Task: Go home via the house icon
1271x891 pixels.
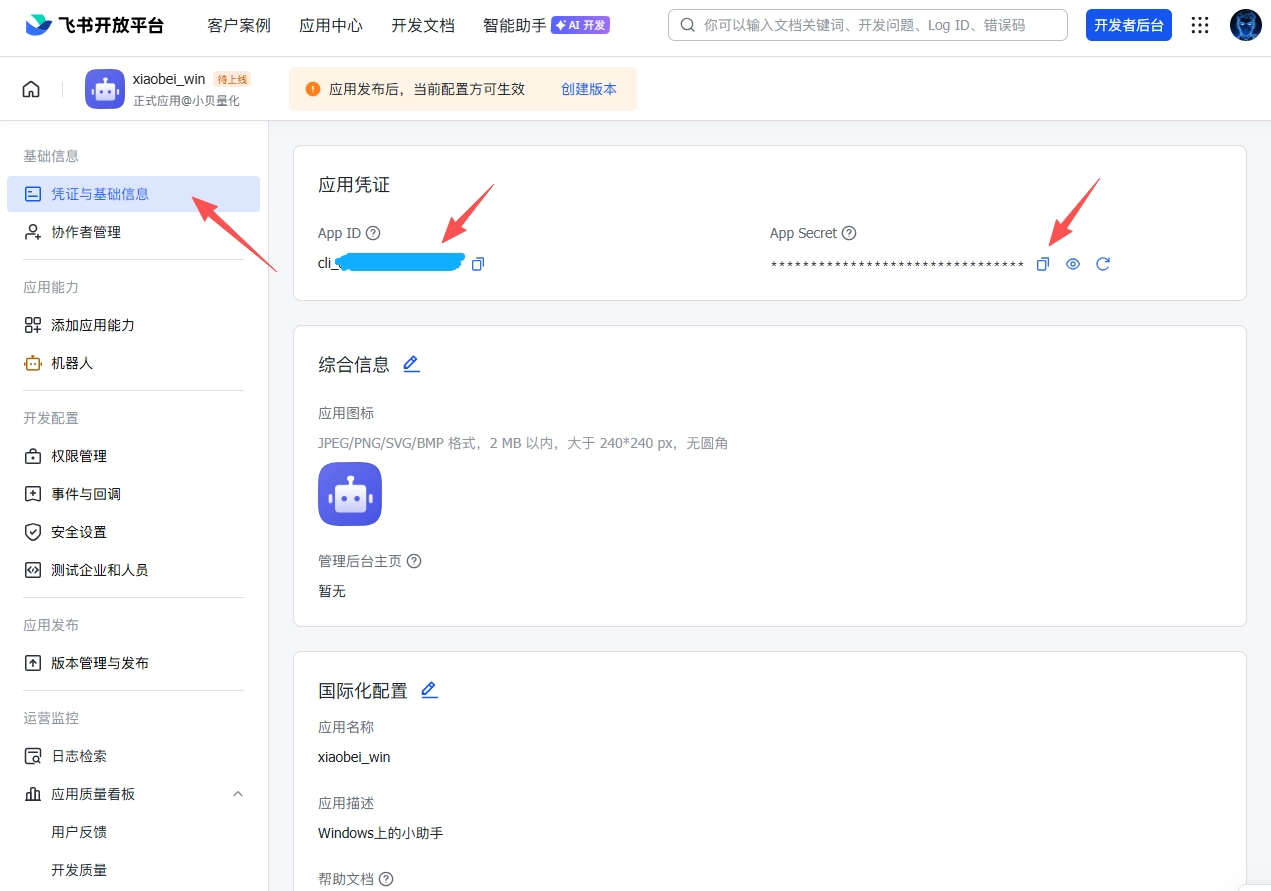Action: 30,88
